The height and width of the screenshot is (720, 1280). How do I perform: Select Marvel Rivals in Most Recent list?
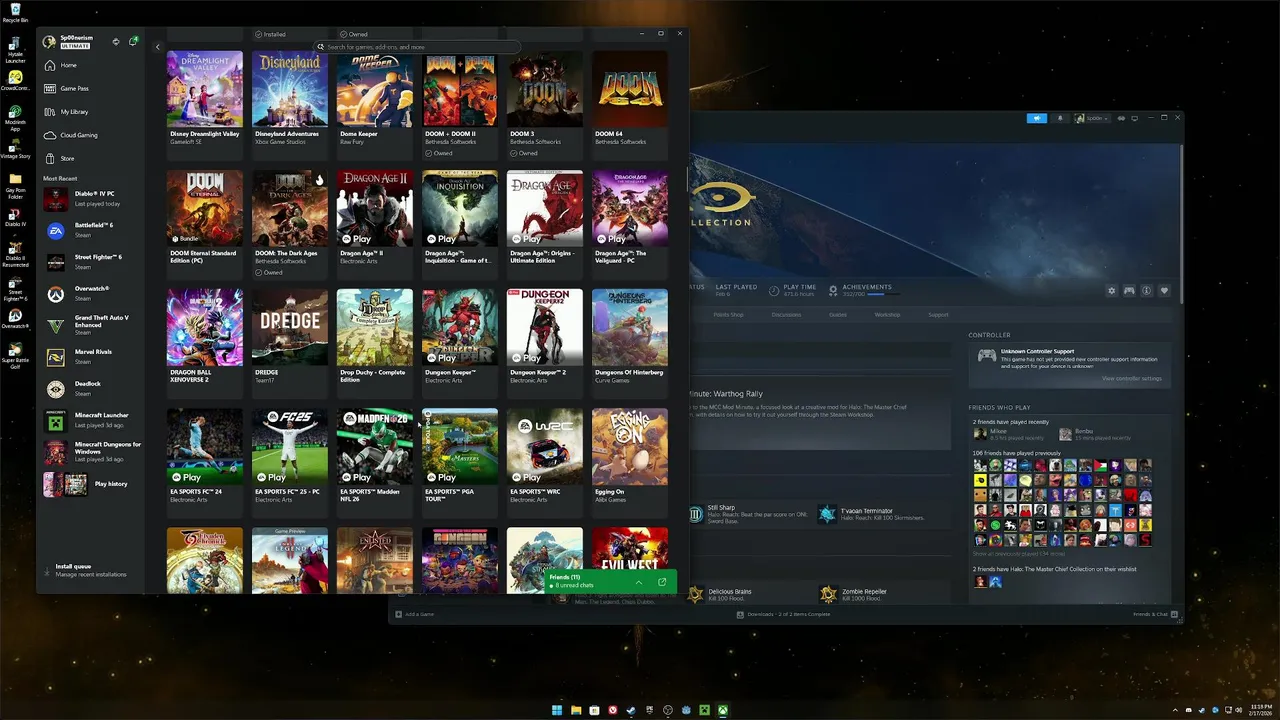tap(91, 356)
